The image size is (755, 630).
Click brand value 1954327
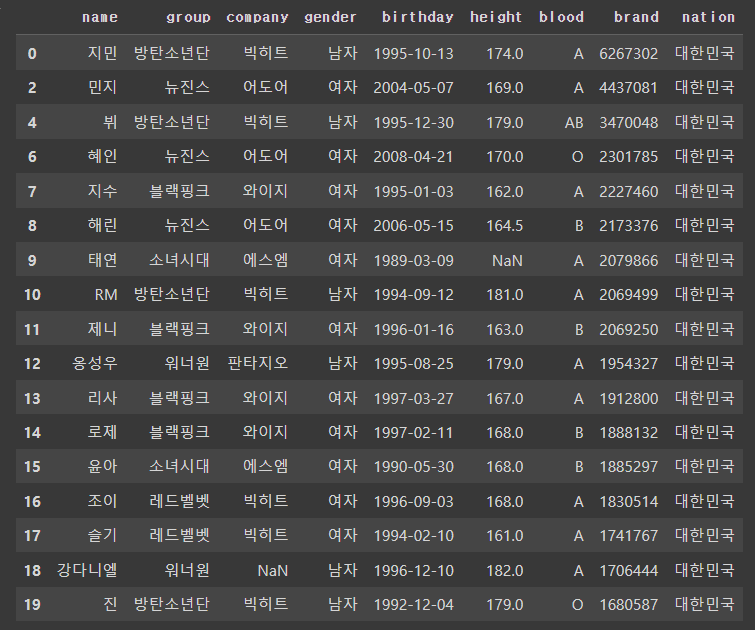coord(629,364)
